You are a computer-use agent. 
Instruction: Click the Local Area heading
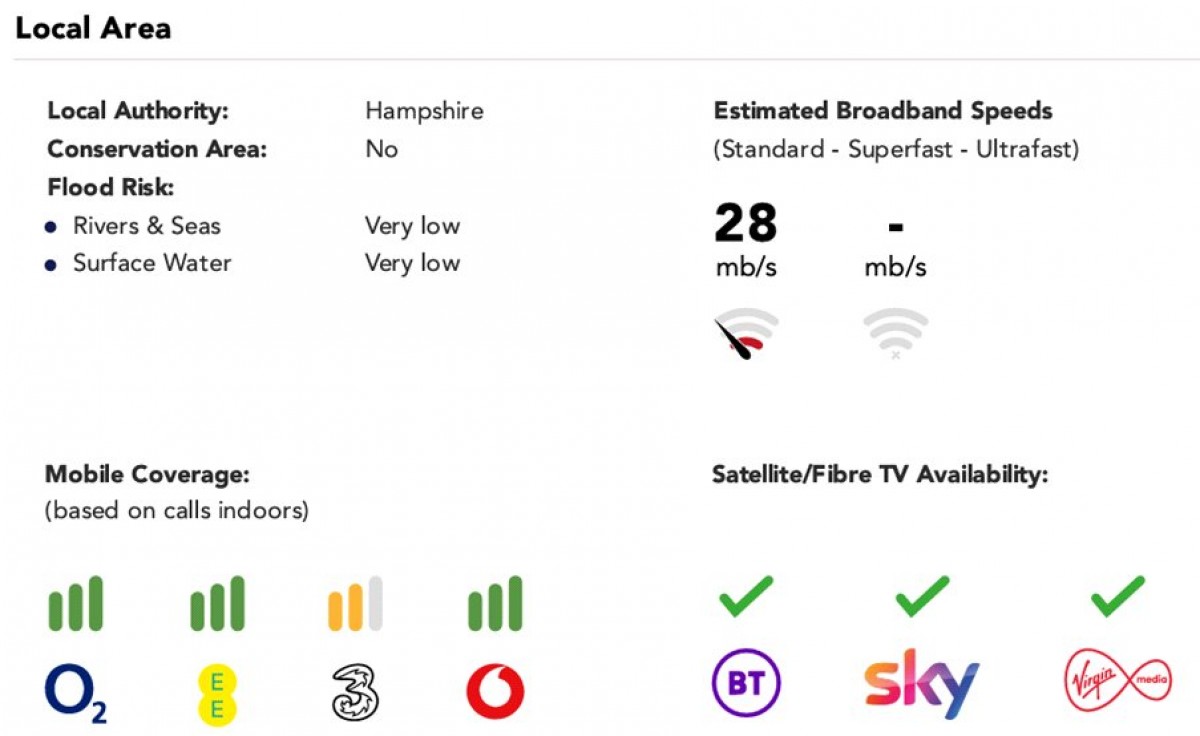point(93,28)
